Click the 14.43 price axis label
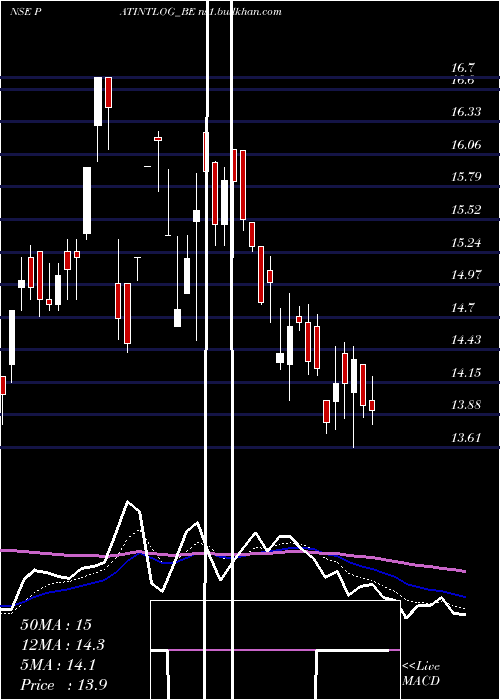 click(x=466, y=340)
